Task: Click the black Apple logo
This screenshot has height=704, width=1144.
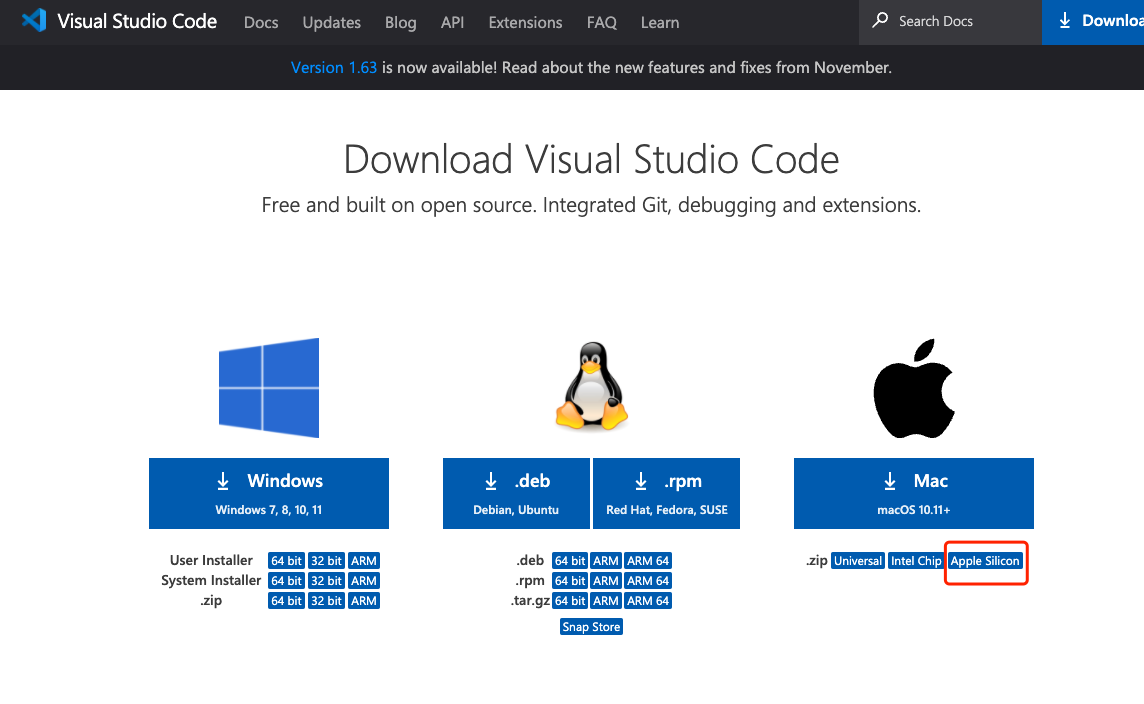Action: click(914, 387)
